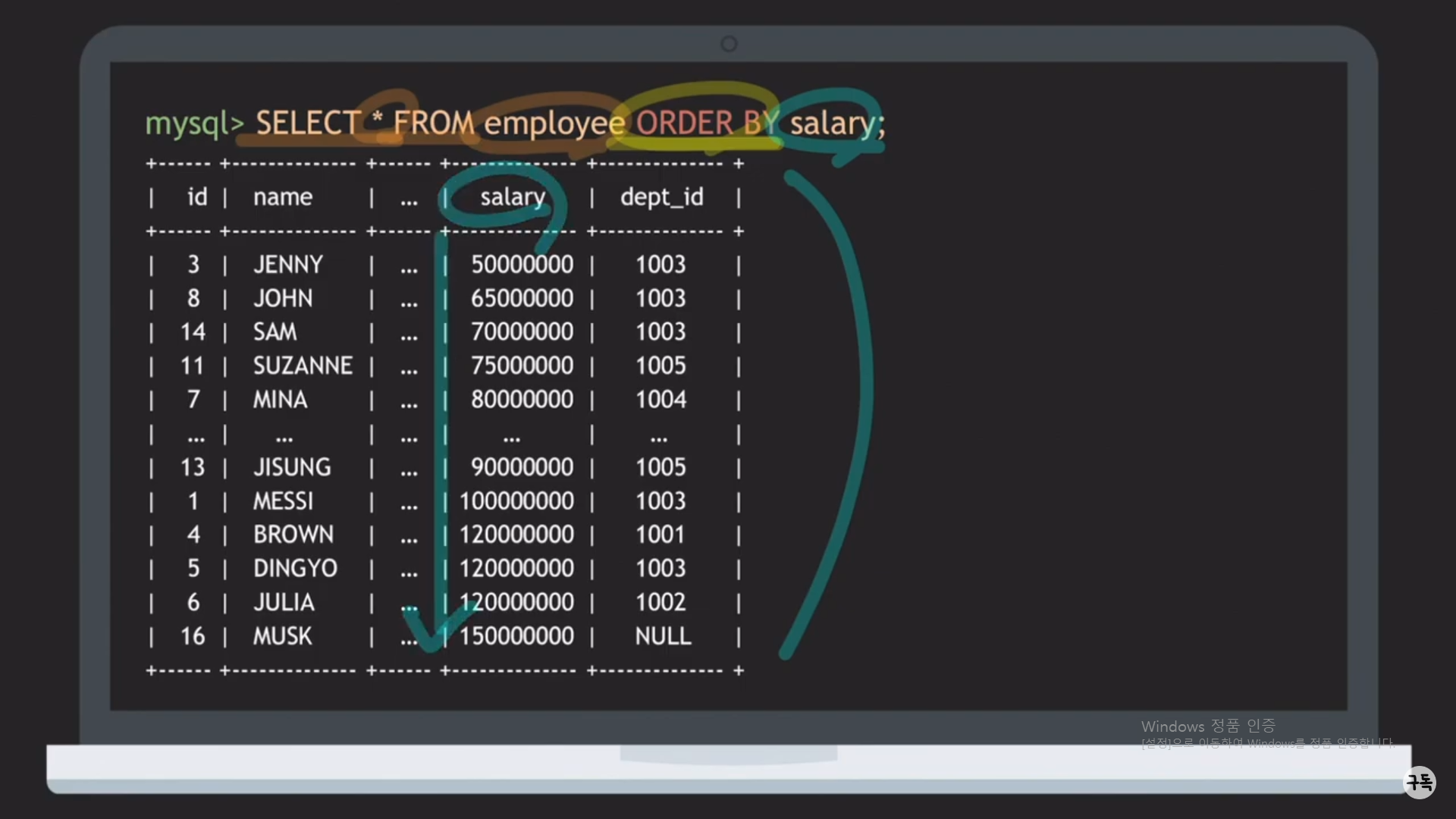Viewport: 1456px width, 819px height.
Task: Click the name column header
Action: click(282, 197)
